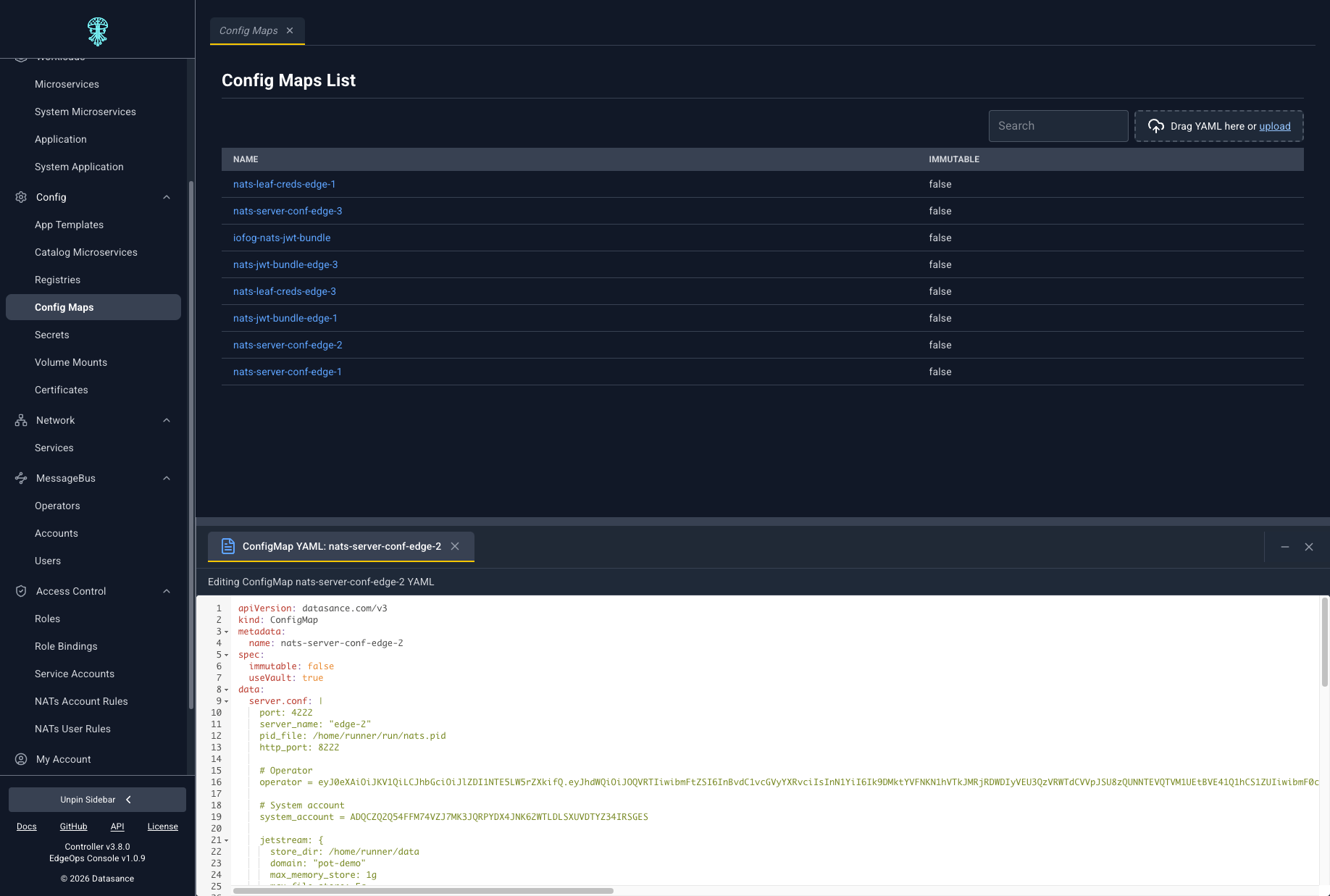Open config map iofog-nats-jwt-bundle

(x=282, y=238)
